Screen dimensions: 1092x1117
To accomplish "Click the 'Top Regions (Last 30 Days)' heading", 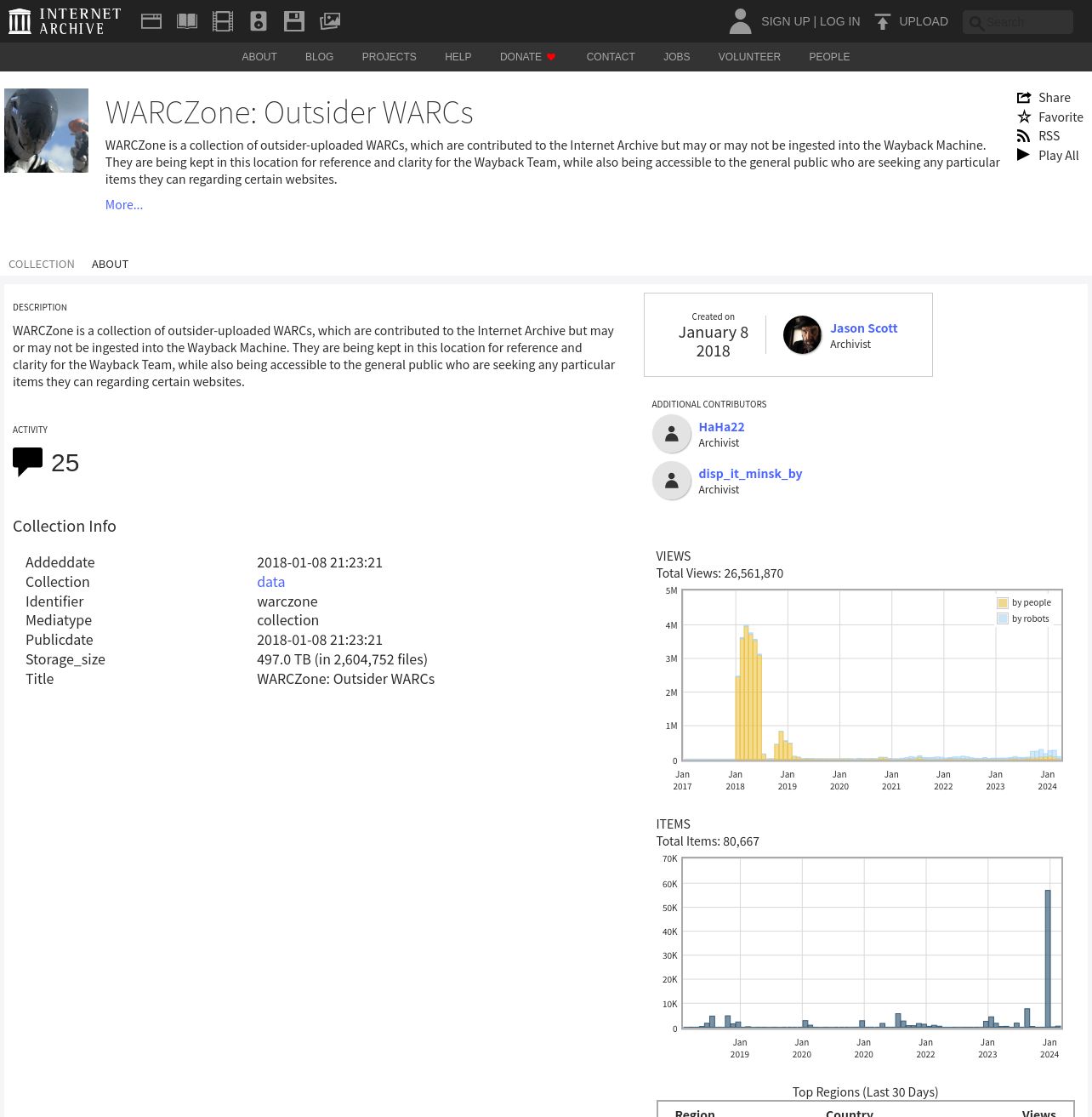I will pyautogui.click(x=865, y=1092).
